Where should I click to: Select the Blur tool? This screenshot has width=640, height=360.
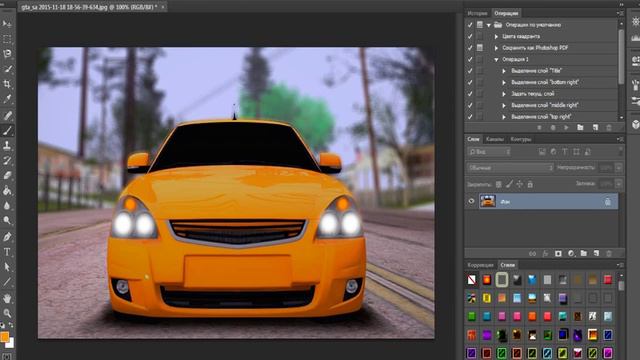tap(7, 206)
